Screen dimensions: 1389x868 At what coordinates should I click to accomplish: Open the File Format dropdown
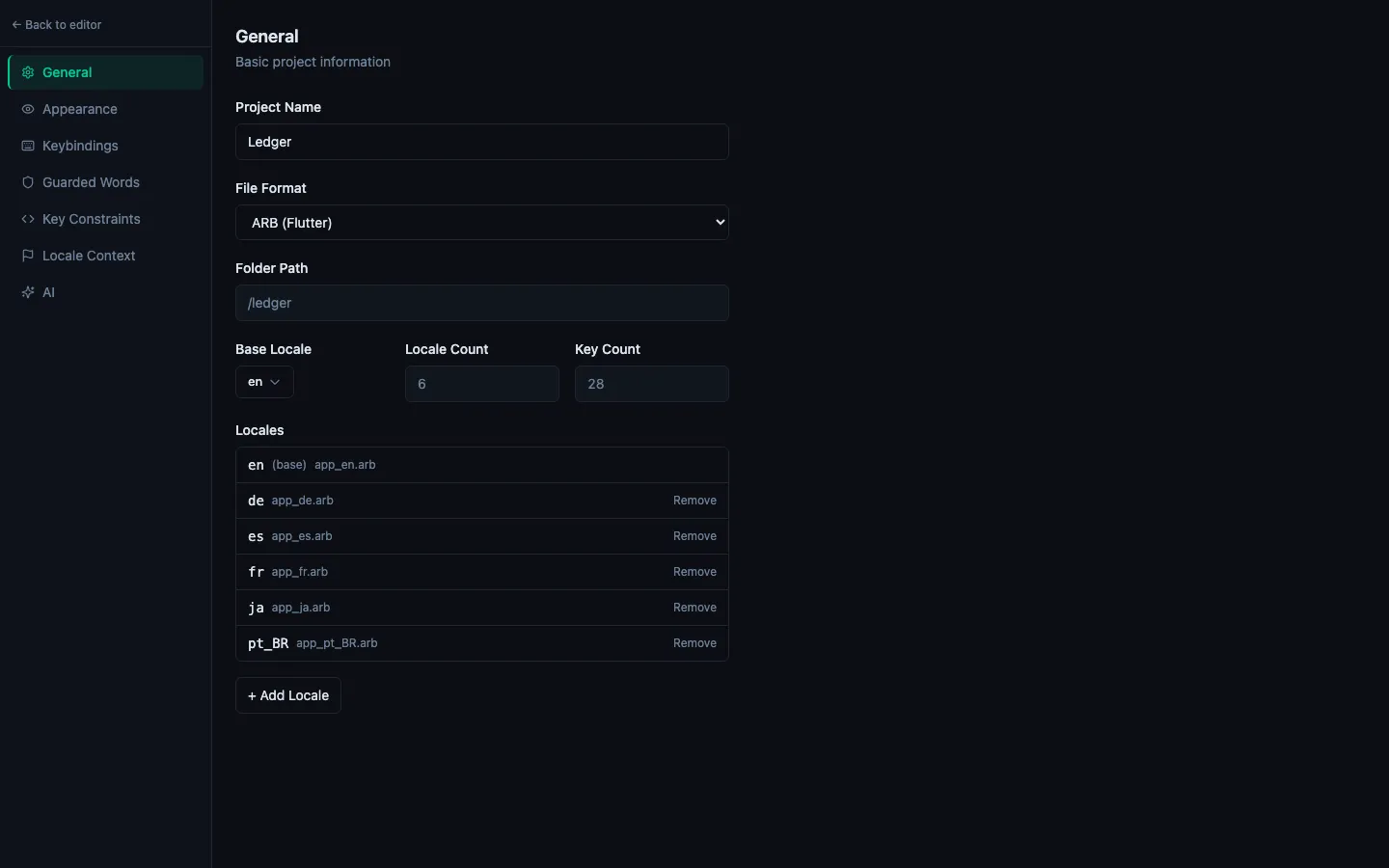click(x=482, y=223)
